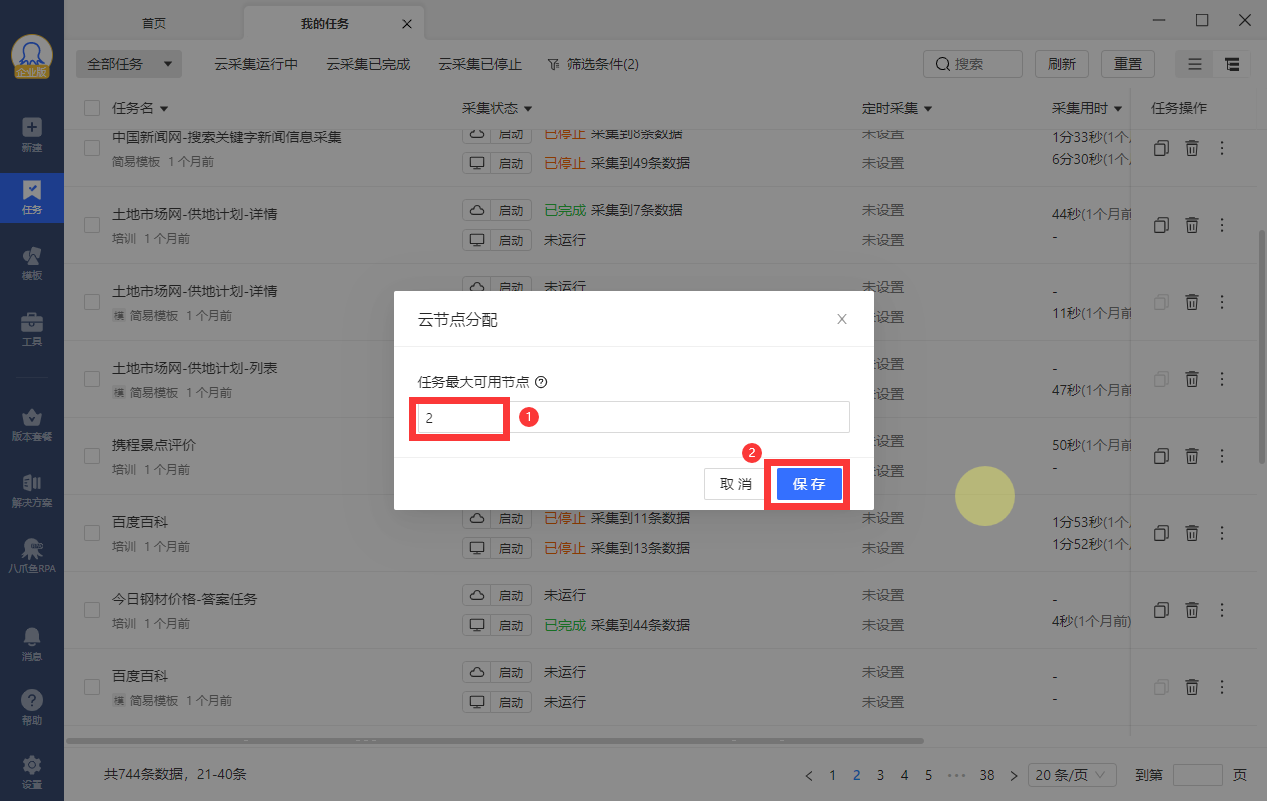Go to page 3
The width and height of the screenshot is (1267, 801).
tap(880, 775)
